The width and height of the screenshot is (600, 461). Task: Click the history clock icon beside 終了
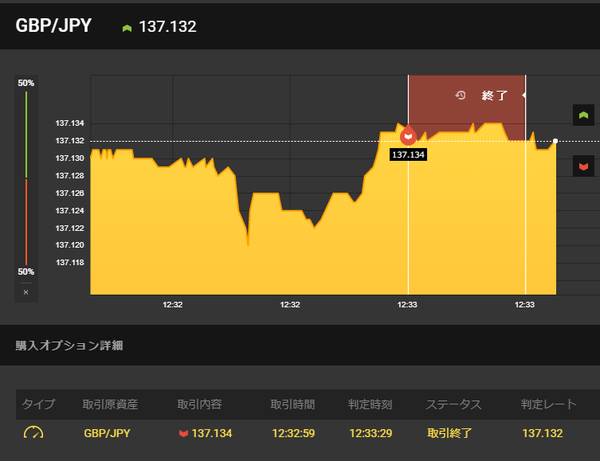pyautogui.click(x=460, y=95)
